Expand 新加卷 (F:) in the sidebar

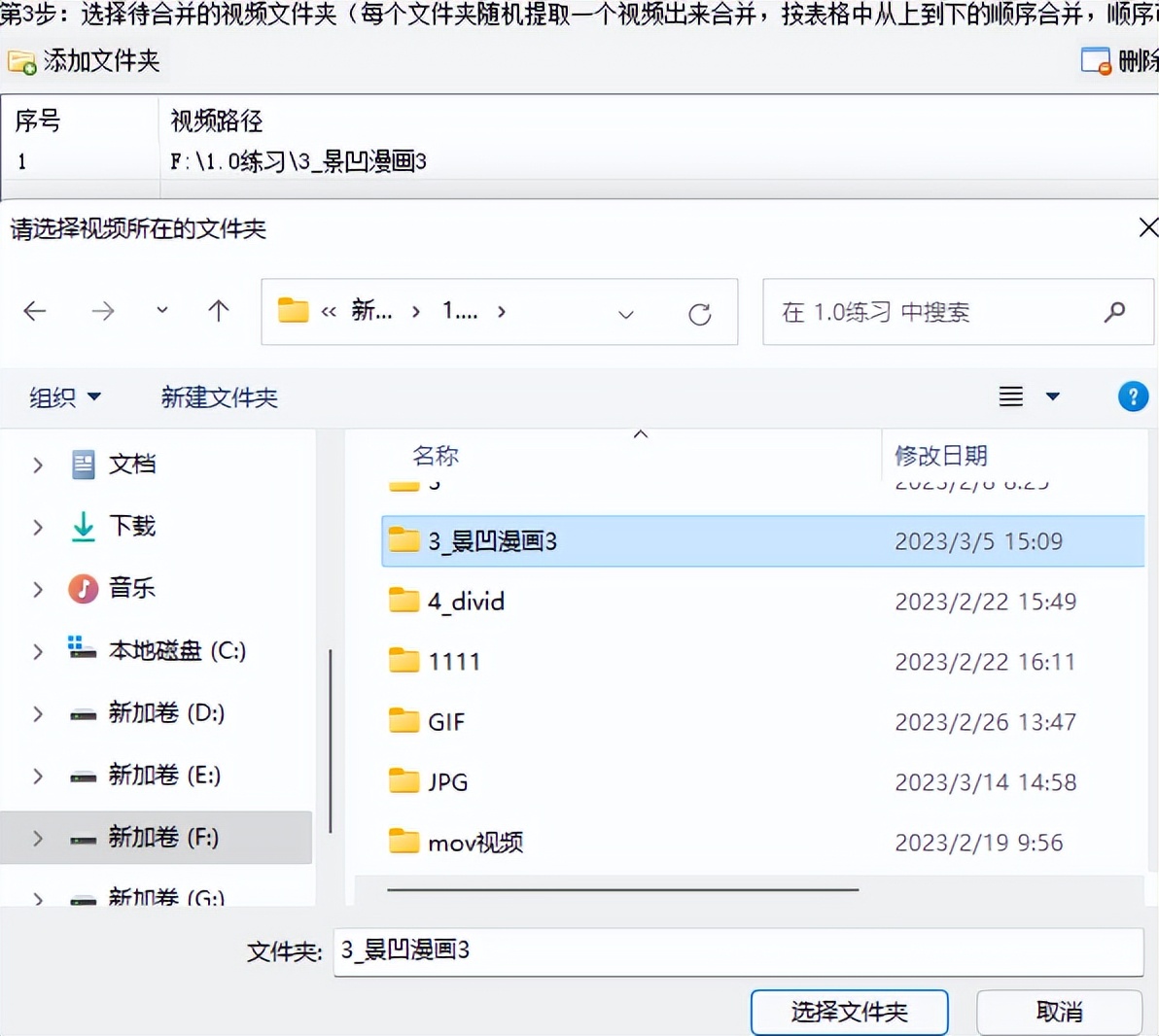37,838
